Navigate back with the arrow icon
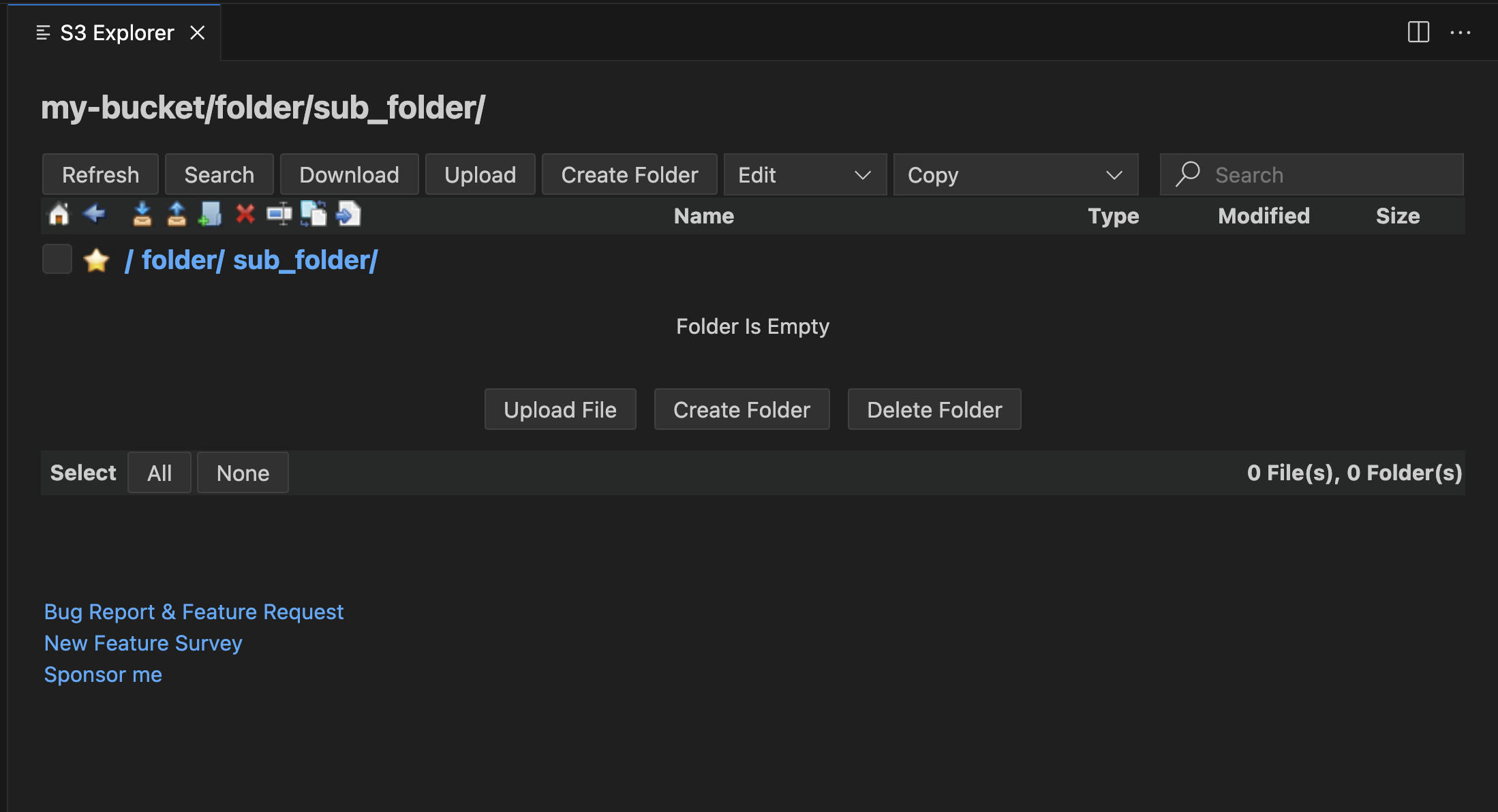 [x=94, y=214]
